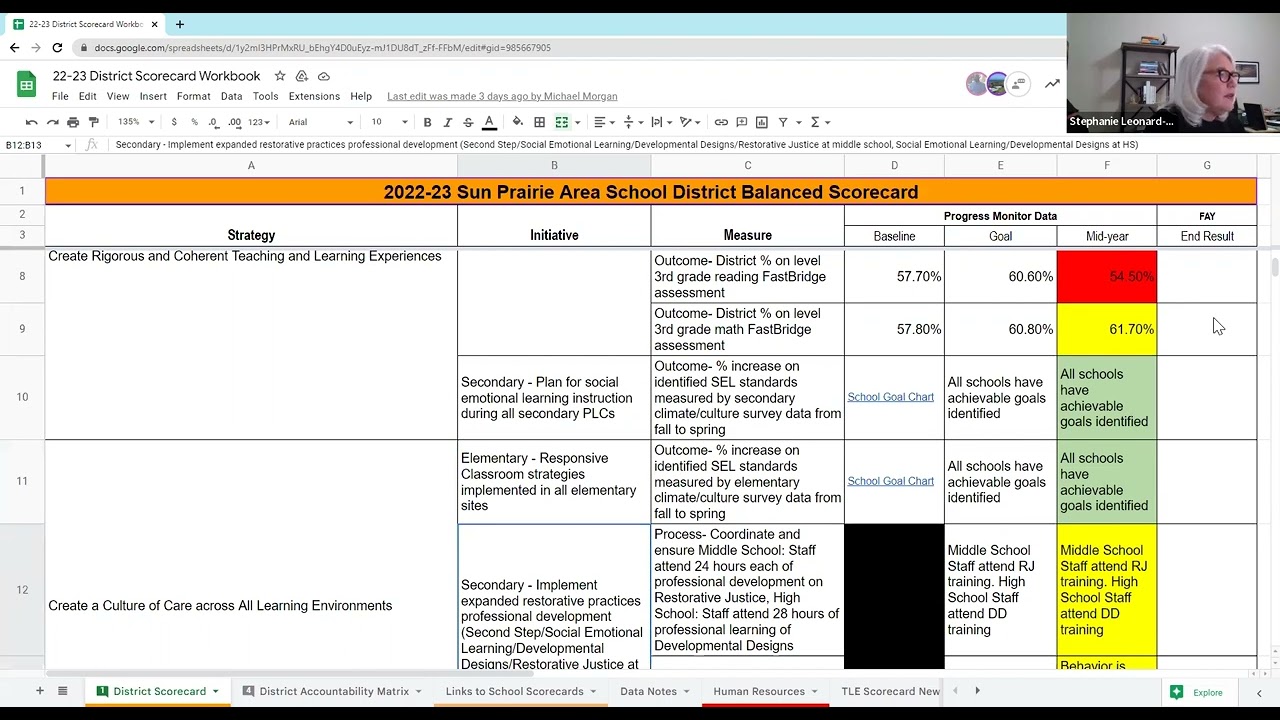Screen dimensions: 1280x720
Task: Click the Merge cells button
Action: [562, 122]
